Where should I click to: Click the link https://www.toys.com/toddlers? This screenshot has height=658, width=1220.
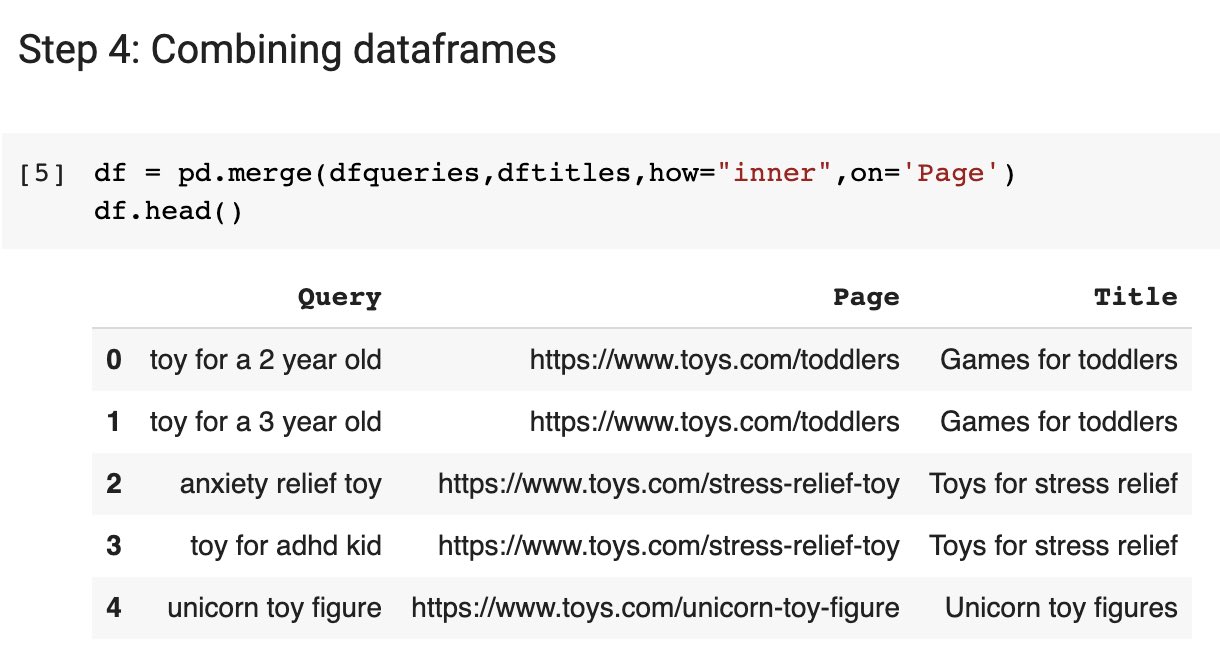(713, 359)
